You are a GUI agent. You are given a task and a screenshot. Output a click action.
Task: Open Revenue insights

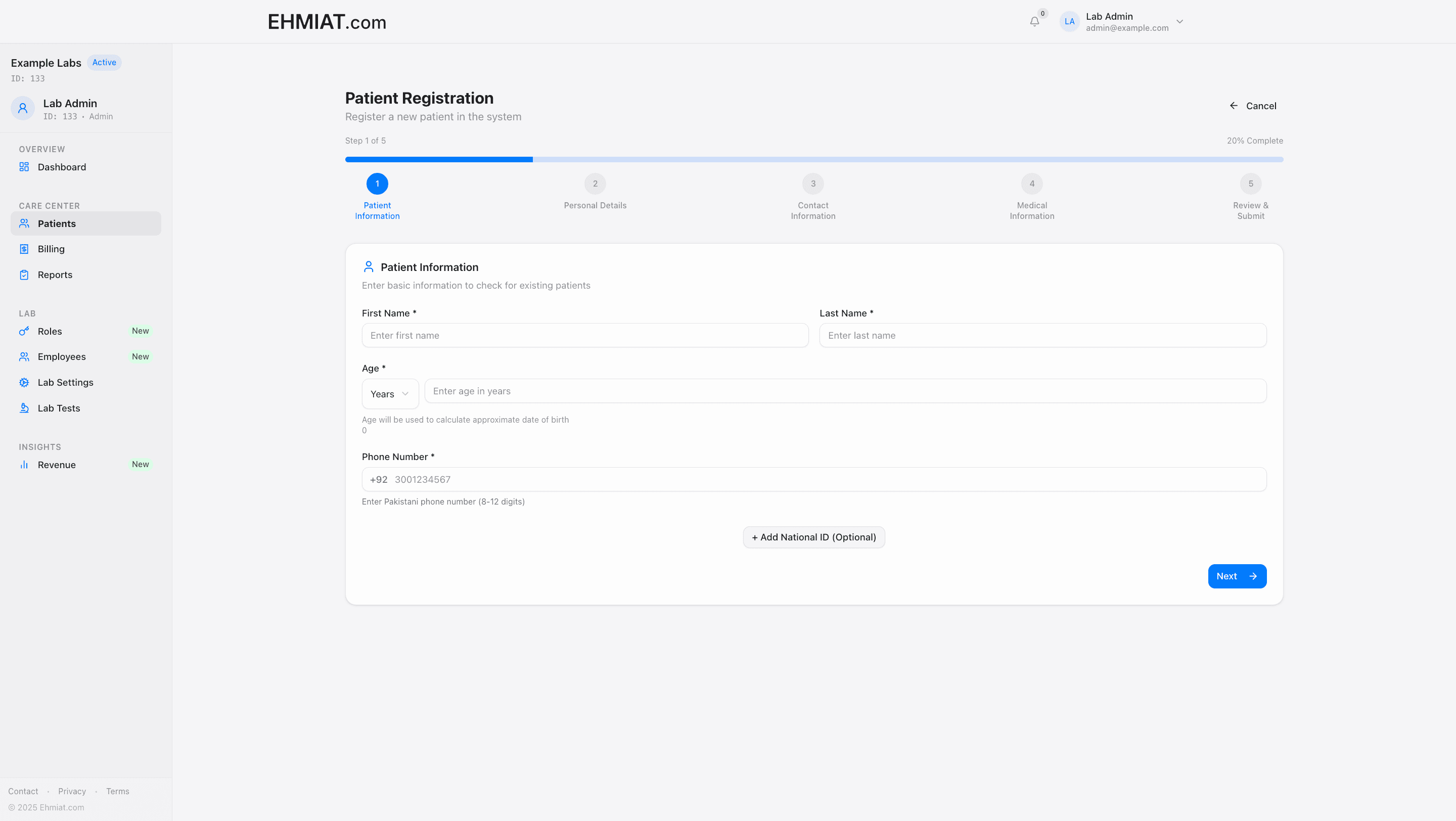(x=86, y=465)
